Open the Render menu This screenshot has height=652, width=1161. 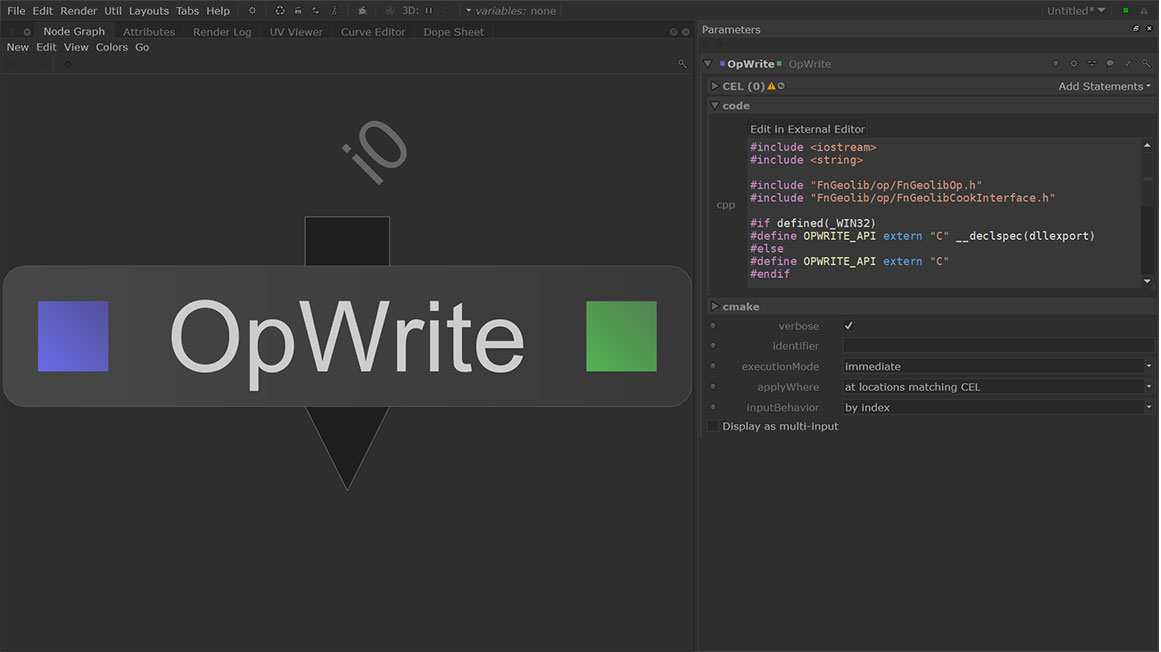click(x=79, y=11)
